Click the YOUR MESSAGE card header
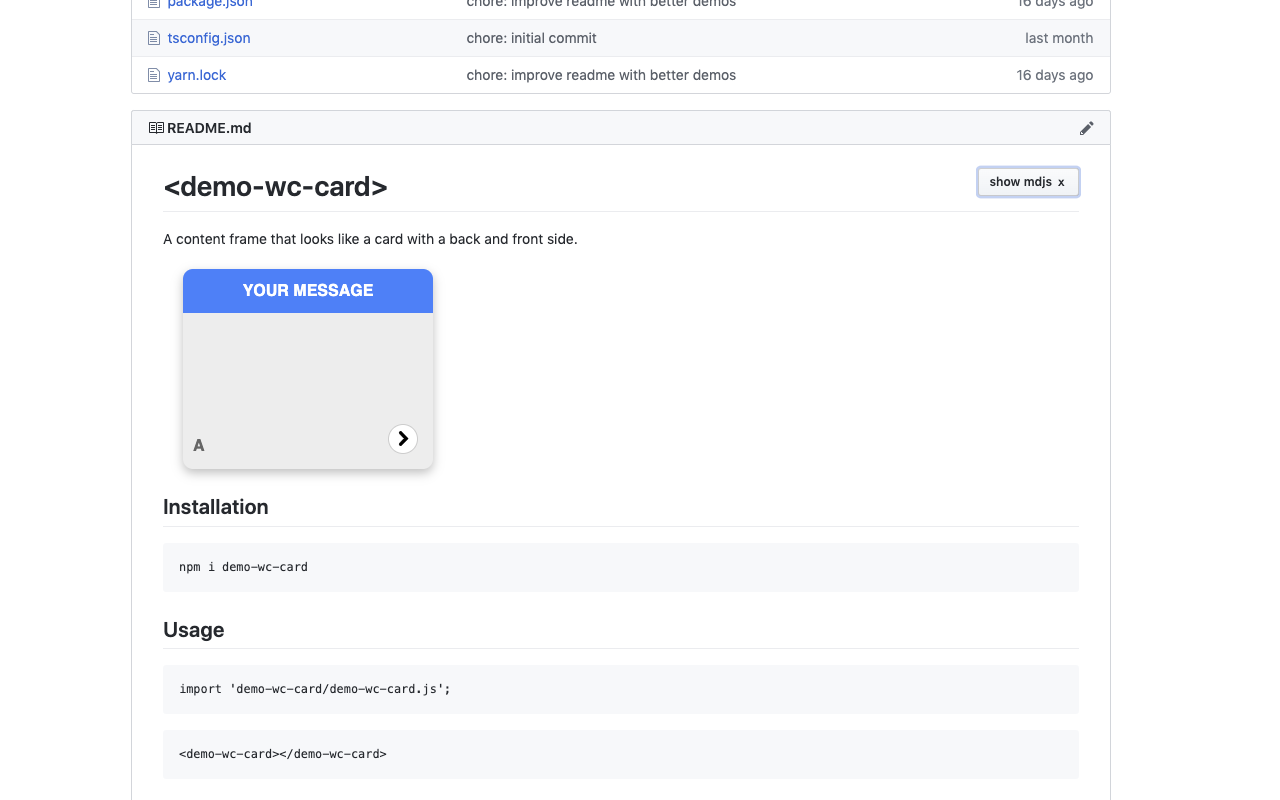The image size is (1280, 800). pos(308,291)
